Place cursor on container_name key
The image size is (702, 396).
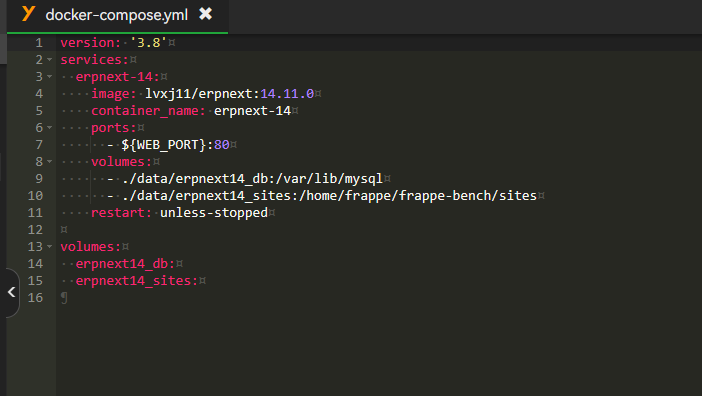point(148,111)
